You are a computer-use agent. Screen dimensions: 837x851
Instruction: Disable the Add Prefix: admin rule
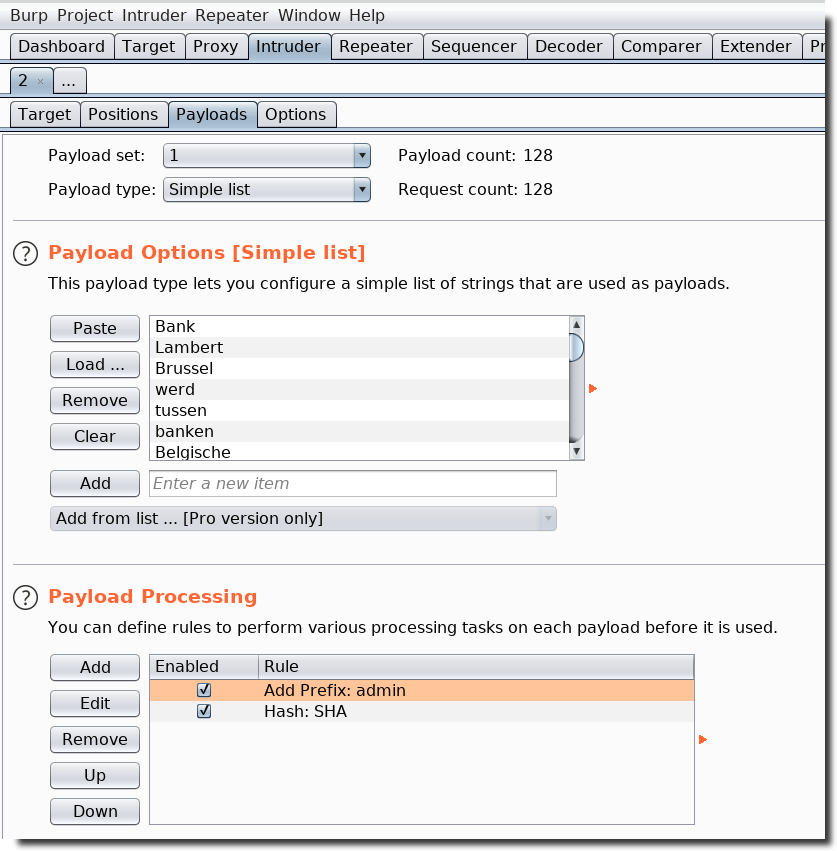(204, 691)
